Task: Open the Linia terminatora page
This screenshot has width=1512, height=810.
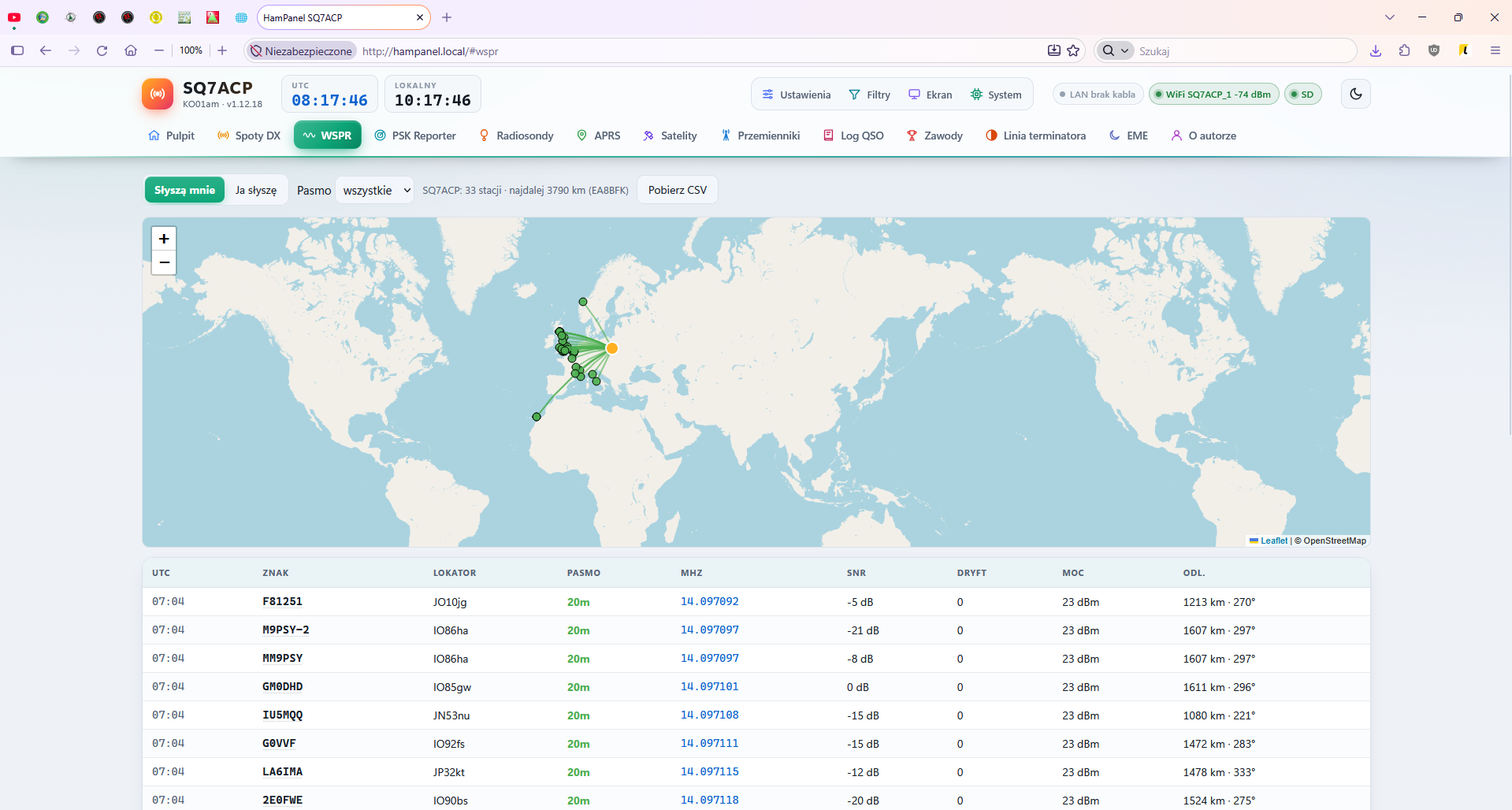Action: [1035, 136]
